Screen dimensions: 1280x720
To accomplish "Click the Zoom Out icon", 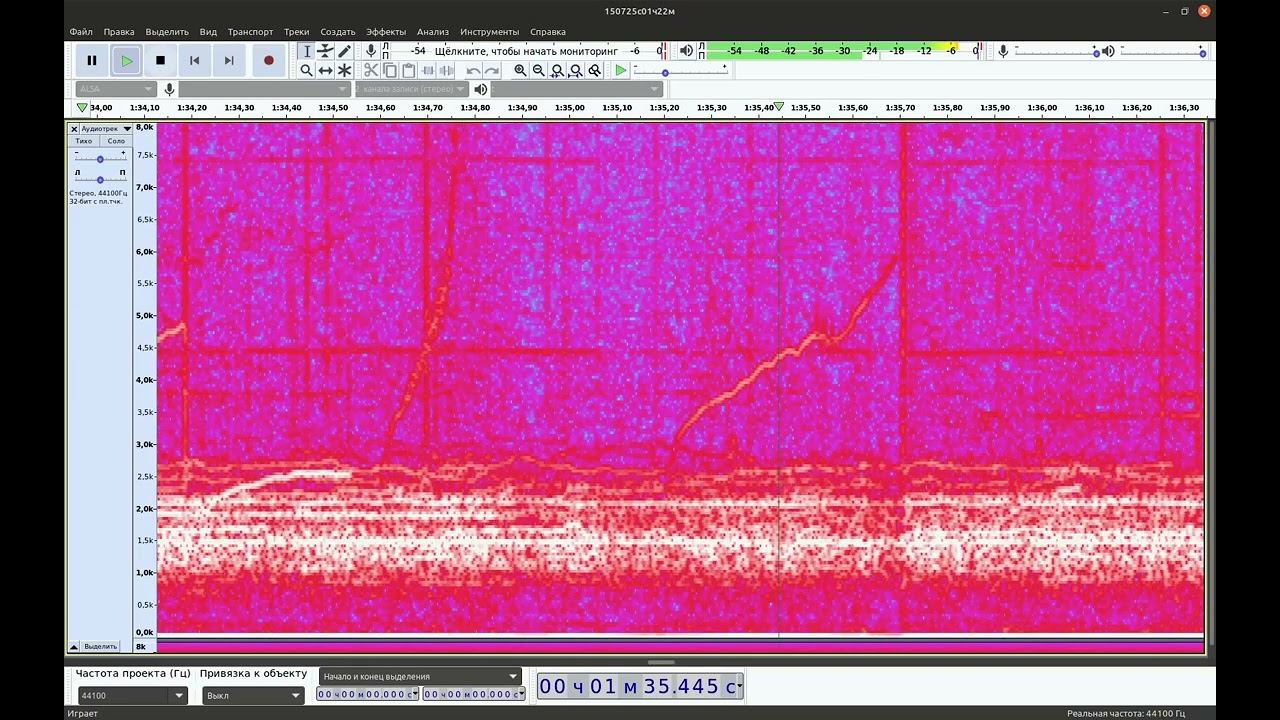I will pyautogui.click(x=539, y=70).
